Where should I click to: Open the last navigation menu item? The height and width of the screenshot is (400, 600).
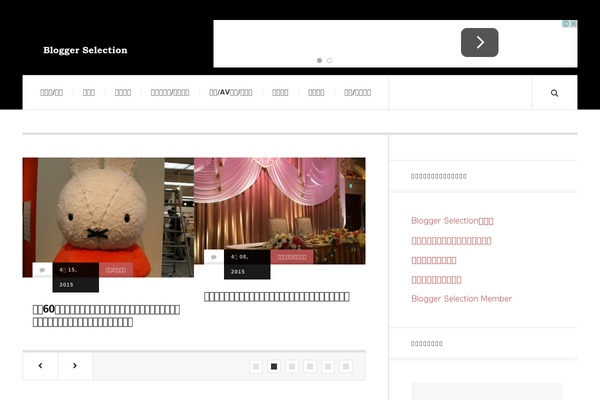[357, 93]
